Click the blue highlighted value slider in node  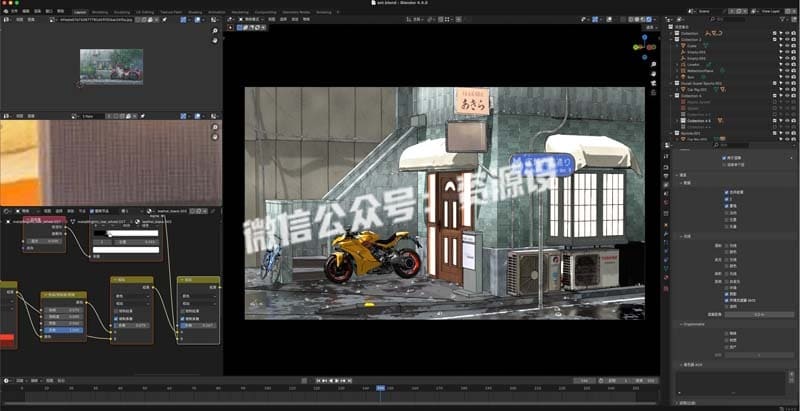pyautogui.click(x=63, y=330)
